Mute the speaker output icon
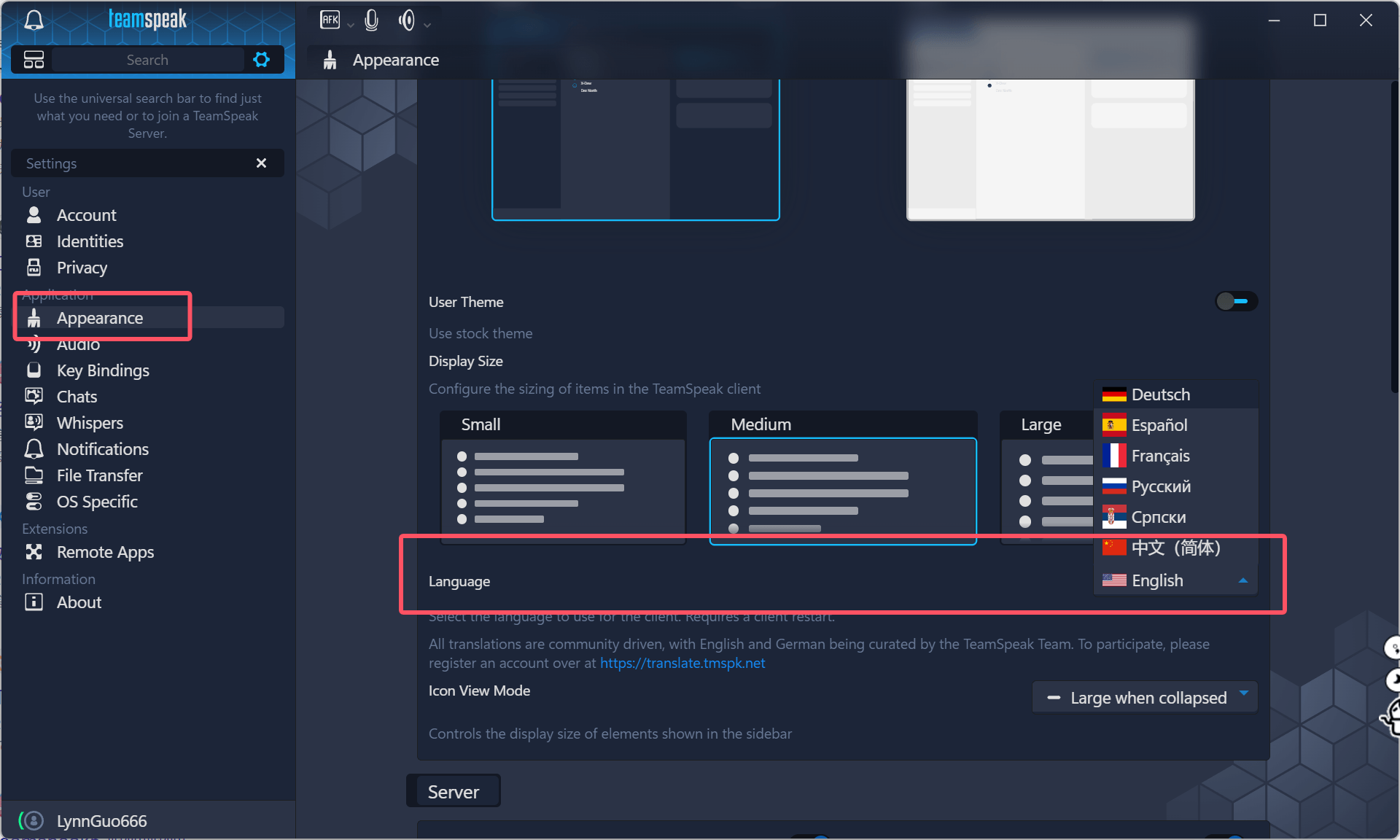Image resolution: width=1400 pixels, height=840 pixels. click(x=406, y=20)
